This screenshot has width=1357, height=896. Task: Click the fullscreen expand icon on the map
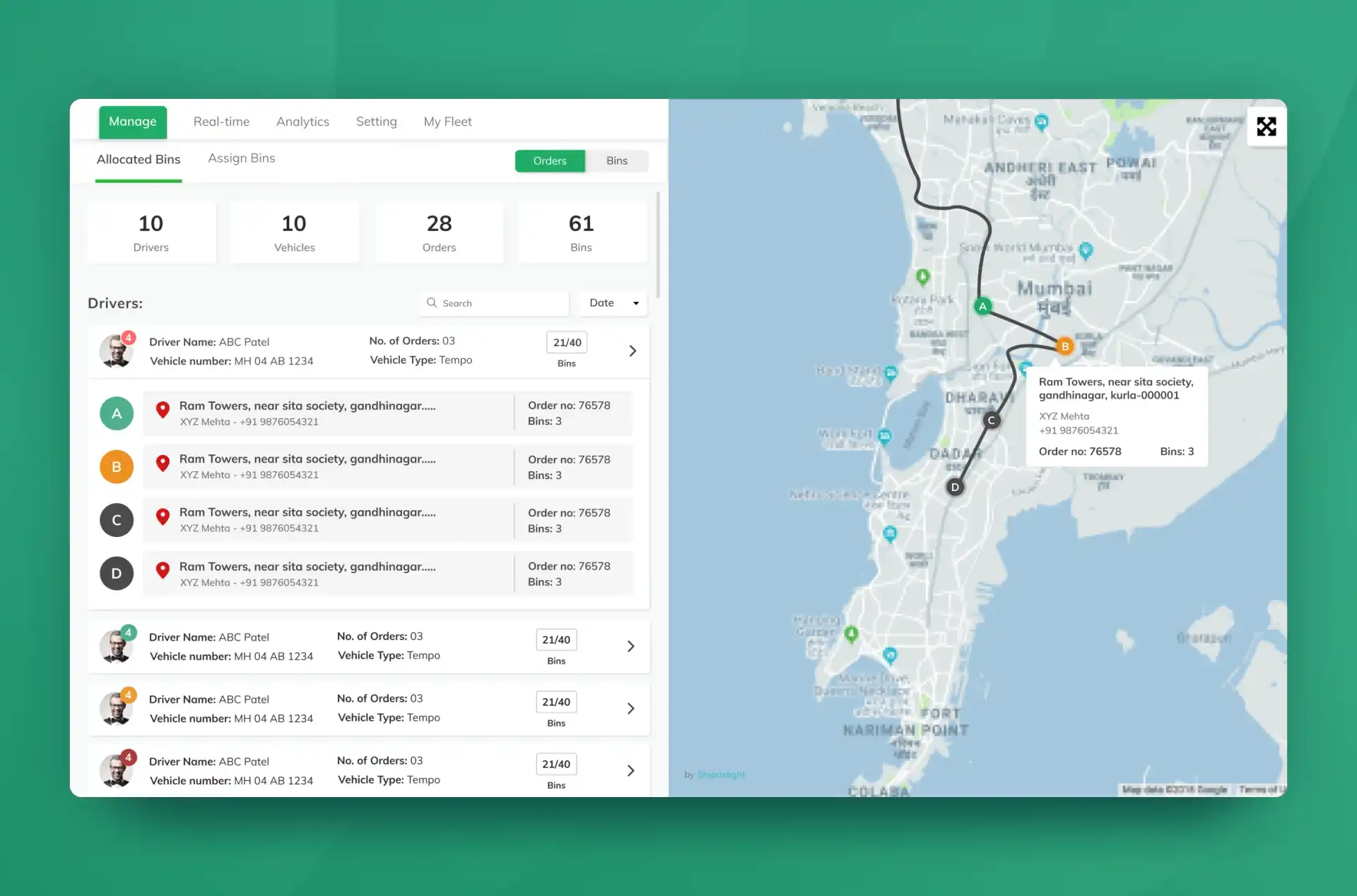click(1265, 124)
